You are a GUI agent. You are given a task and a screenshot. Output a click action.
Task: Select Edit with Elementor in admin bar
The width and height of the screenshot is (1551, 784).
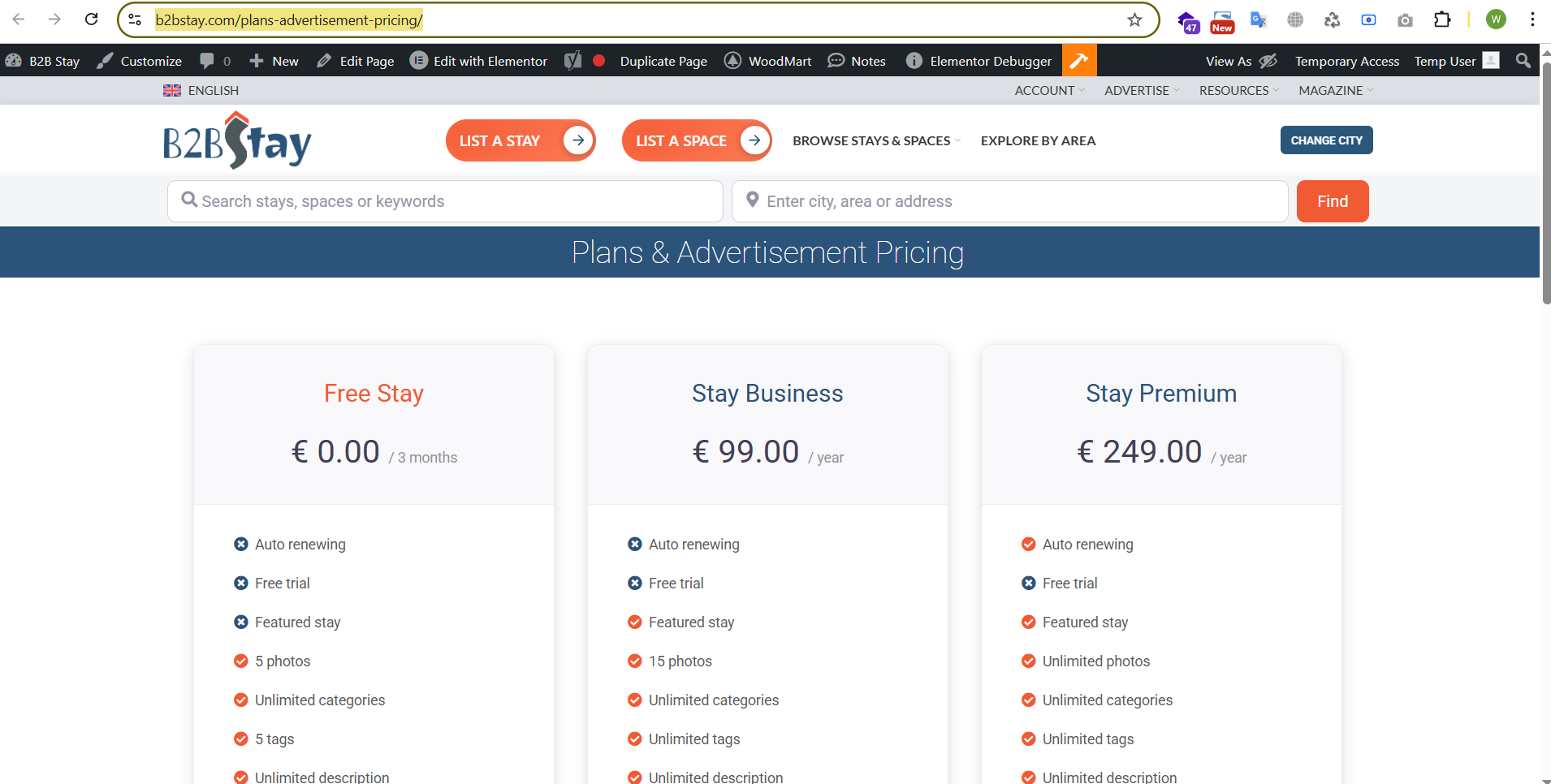(479, 61)
